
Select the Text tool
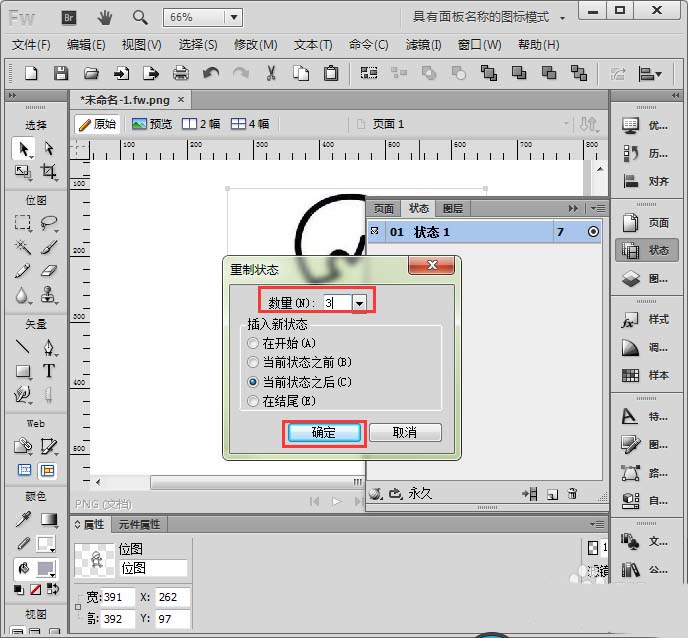(x=48, y=371)
